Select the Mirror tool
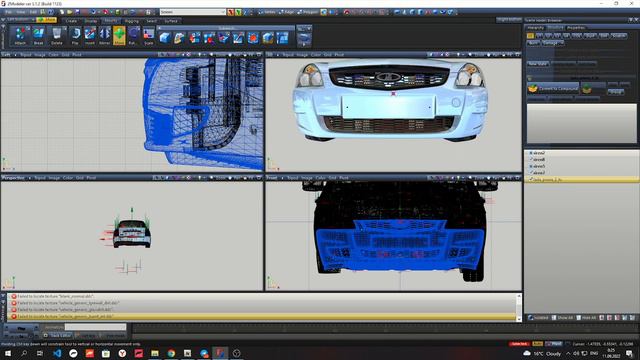The width and height of the screenshot is (640, 360). point(104,36)
